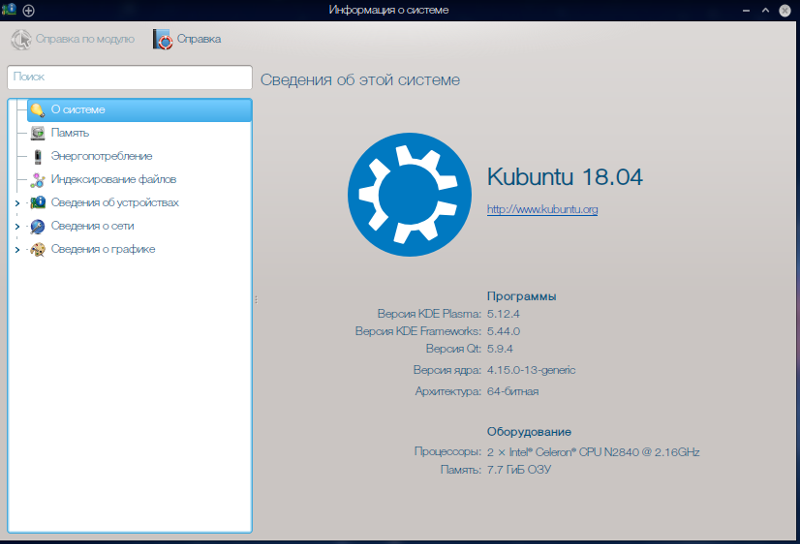Select О системе in the module tree
Screen dimensions: 800x544
(x=139, y=110)
